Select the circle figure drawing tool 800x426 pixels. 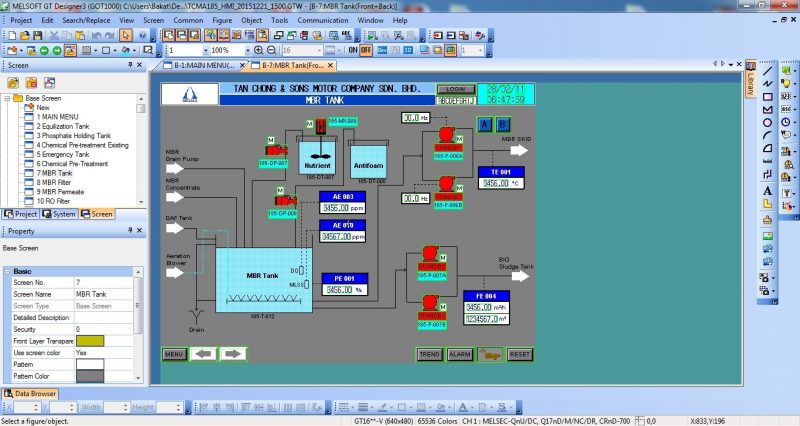point(767,122)
